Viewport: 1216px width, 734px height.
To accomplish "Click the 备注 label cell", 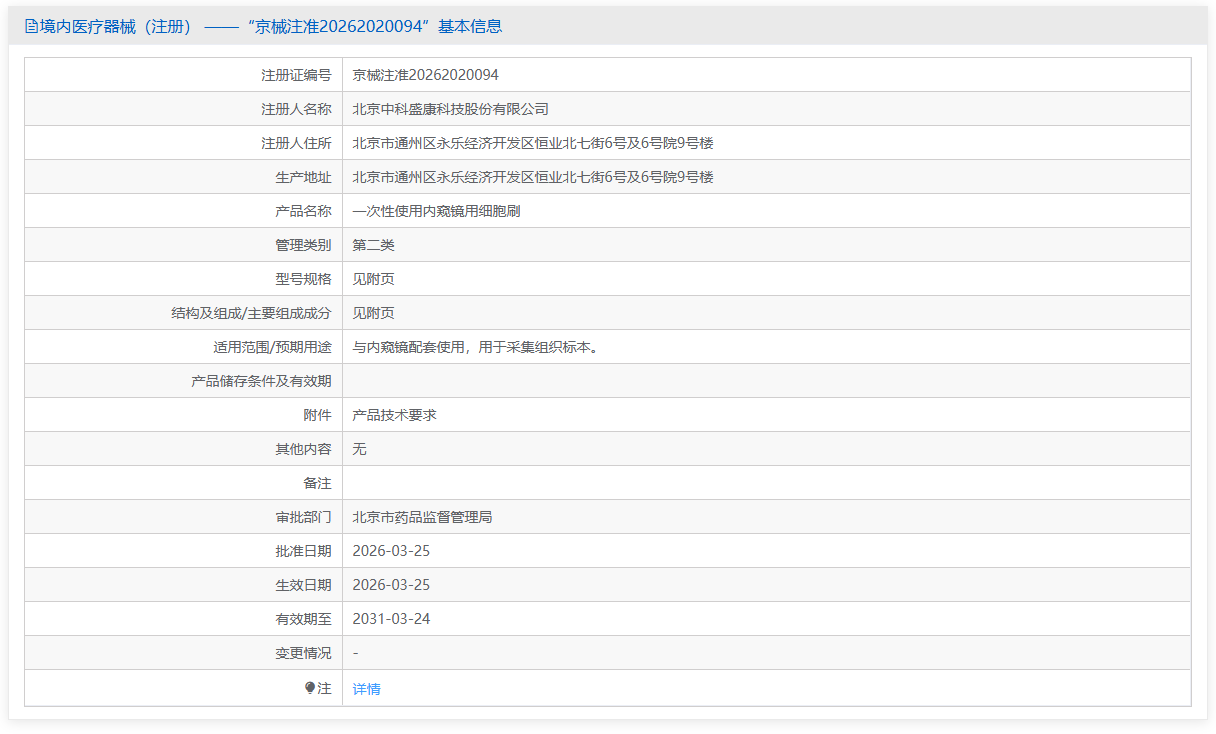I will tap(184, 483).
